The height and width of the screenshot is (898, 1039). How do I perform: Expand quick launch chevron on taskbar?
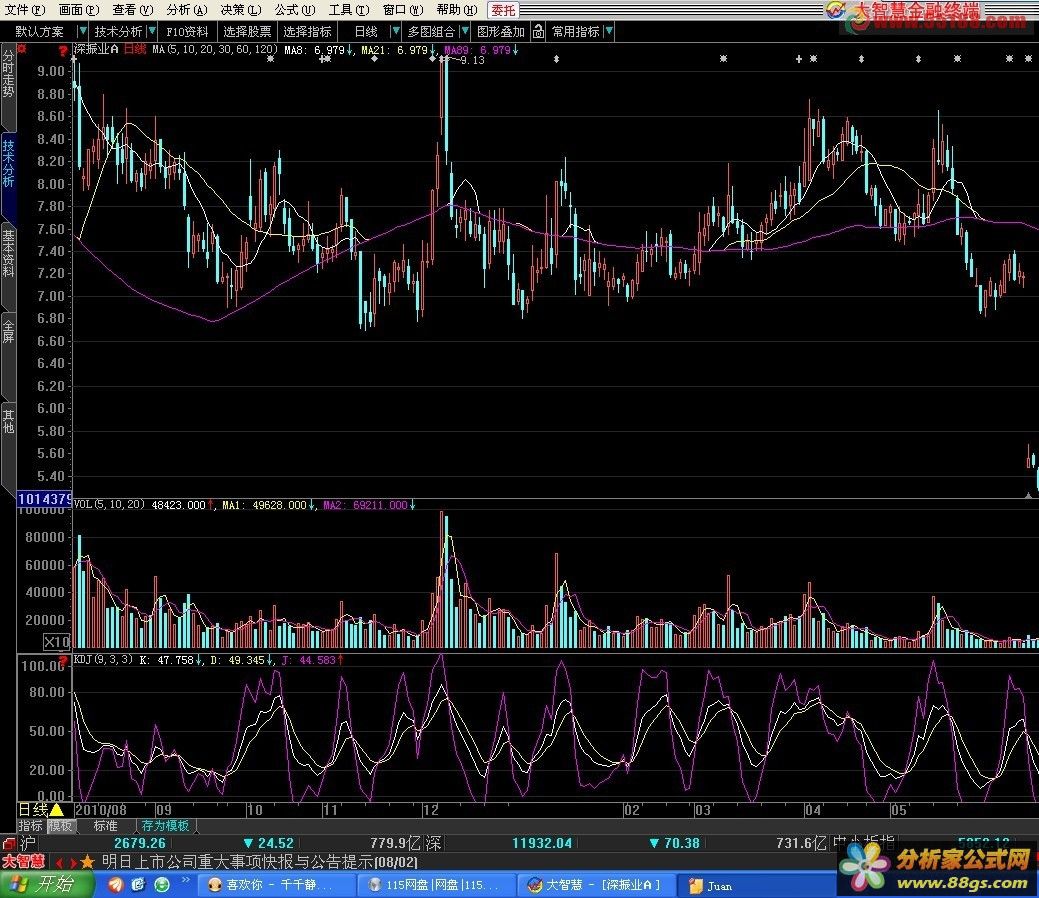(x=186, y=881)
